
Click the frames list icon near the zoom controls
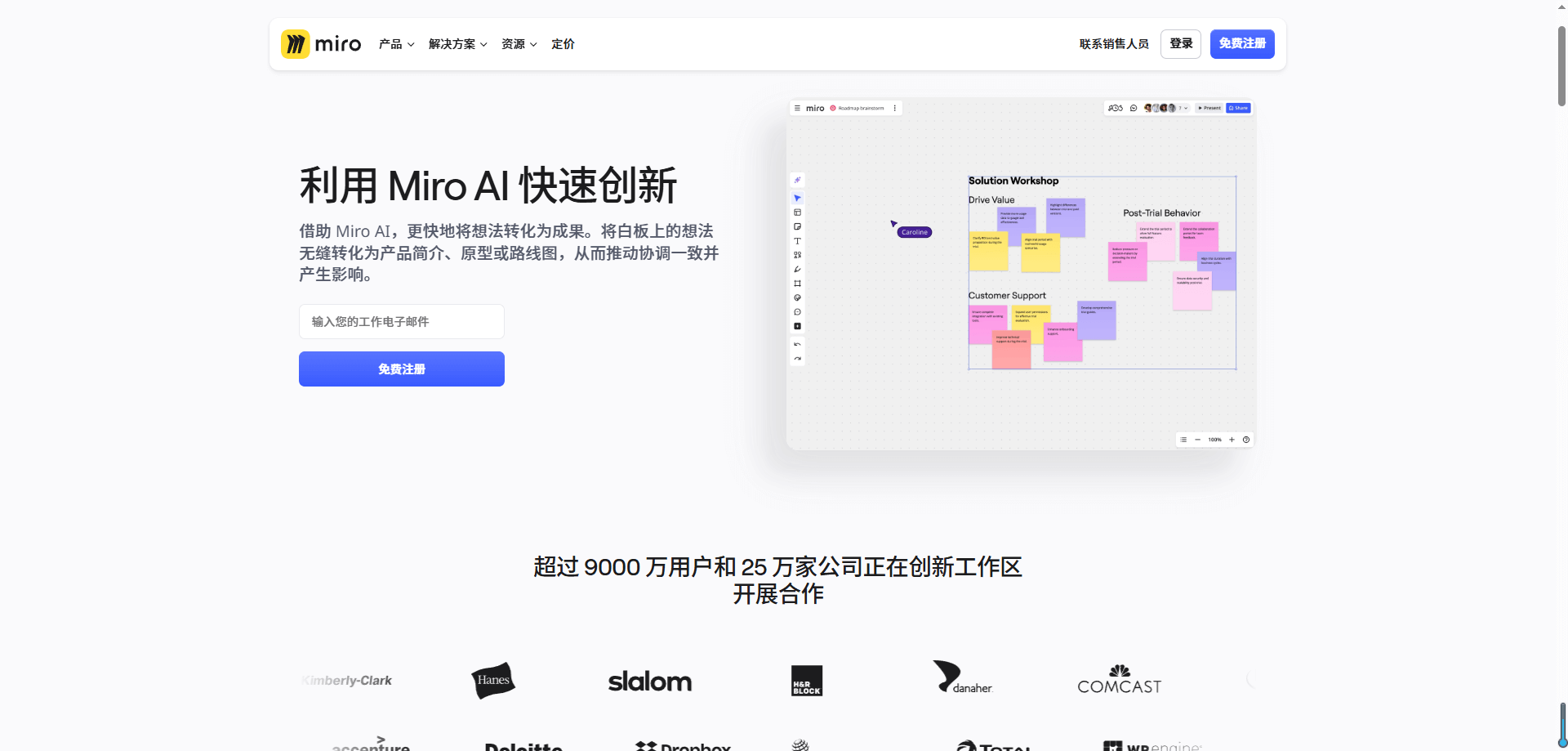pyautogui.click(x=1183, y=440)
